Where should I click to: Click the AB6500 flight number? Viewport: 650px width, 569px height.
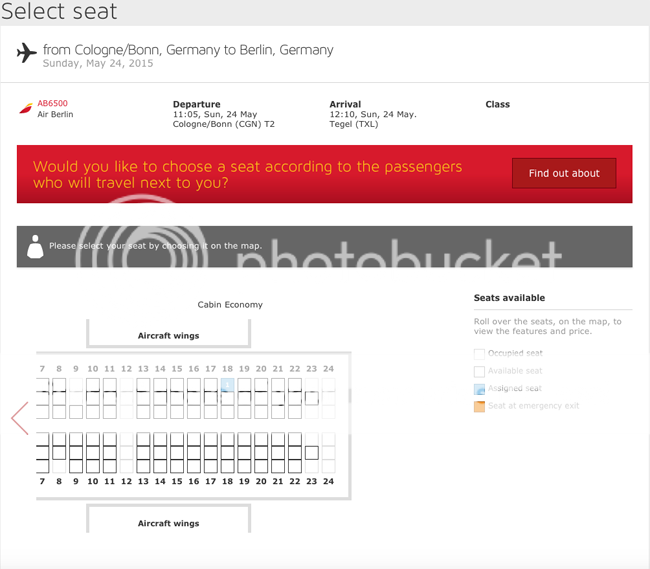[53, 103]
